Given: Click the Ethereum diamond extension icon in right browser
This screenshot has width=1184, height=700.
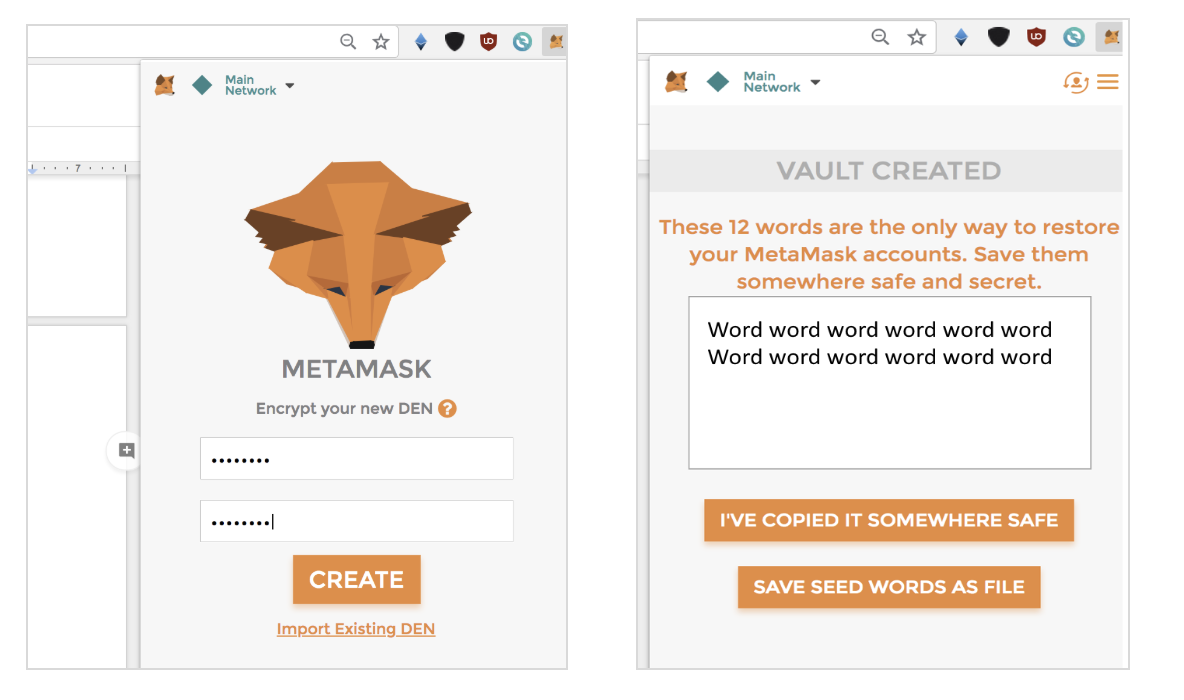Looking at the screenshot, I should 960,37.
